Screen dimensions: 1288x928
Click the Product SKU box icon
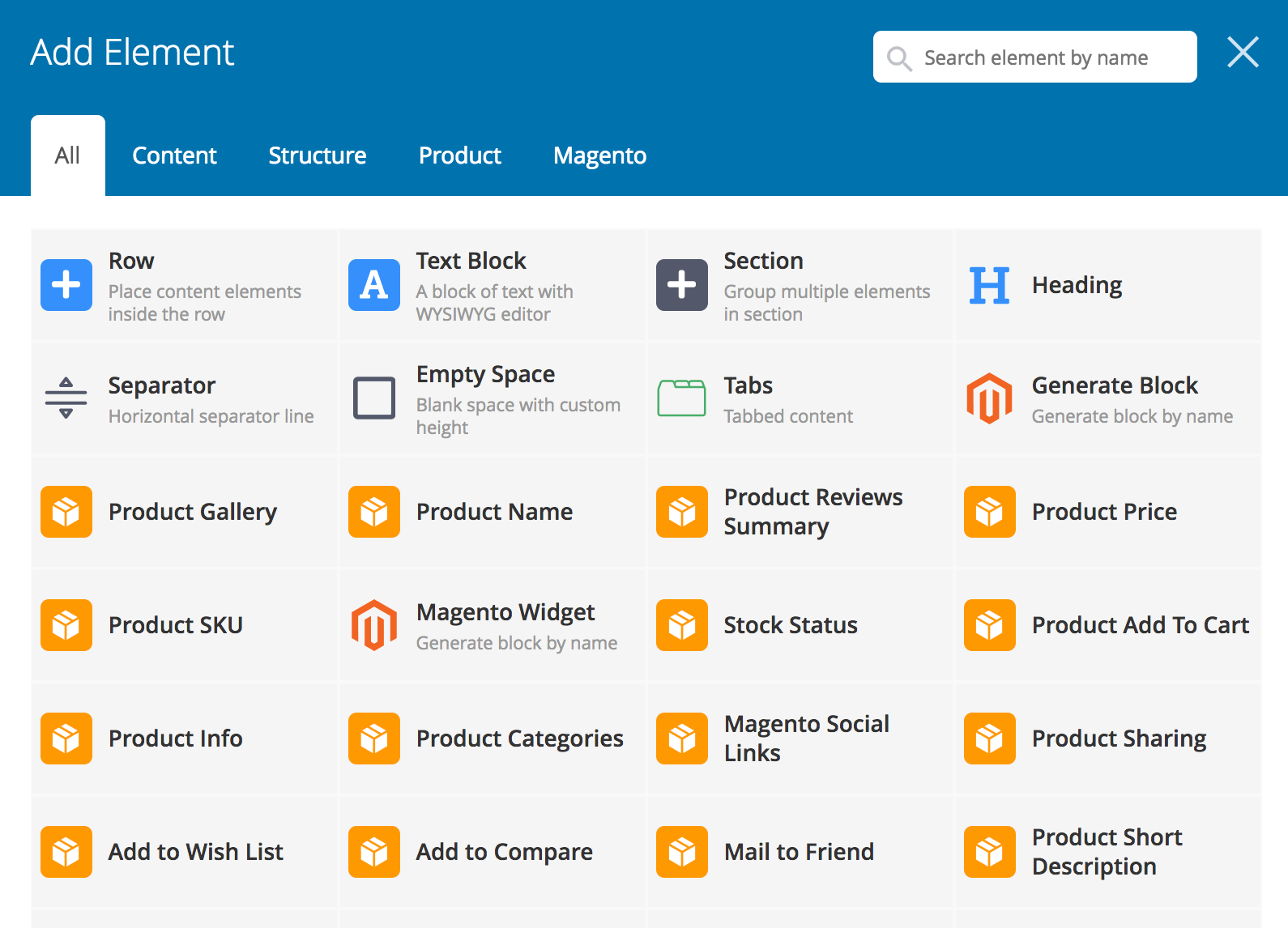(66, 625)
